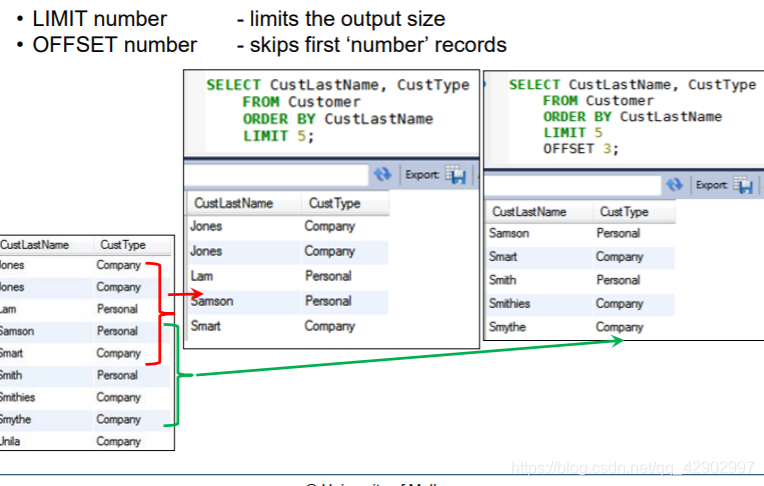764x486 pixels.
Task: Click export save icon in LIMIT 5 result toolbar
Action: click(x=456, y=175)
